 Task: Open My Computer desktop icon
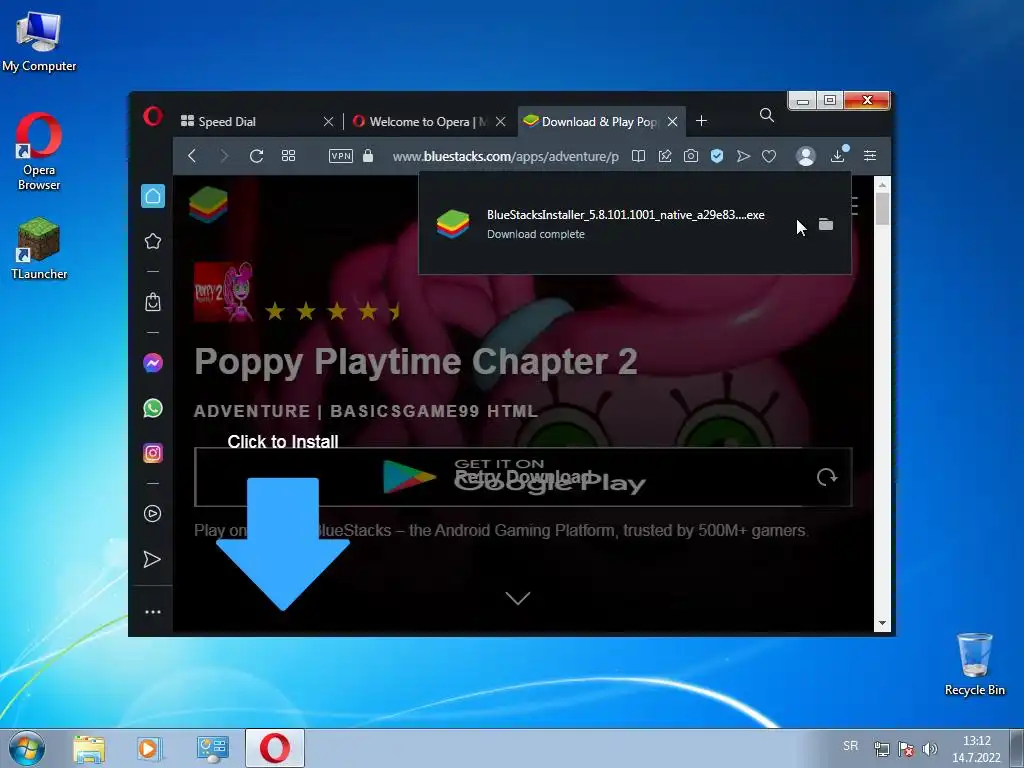(39, 42)
